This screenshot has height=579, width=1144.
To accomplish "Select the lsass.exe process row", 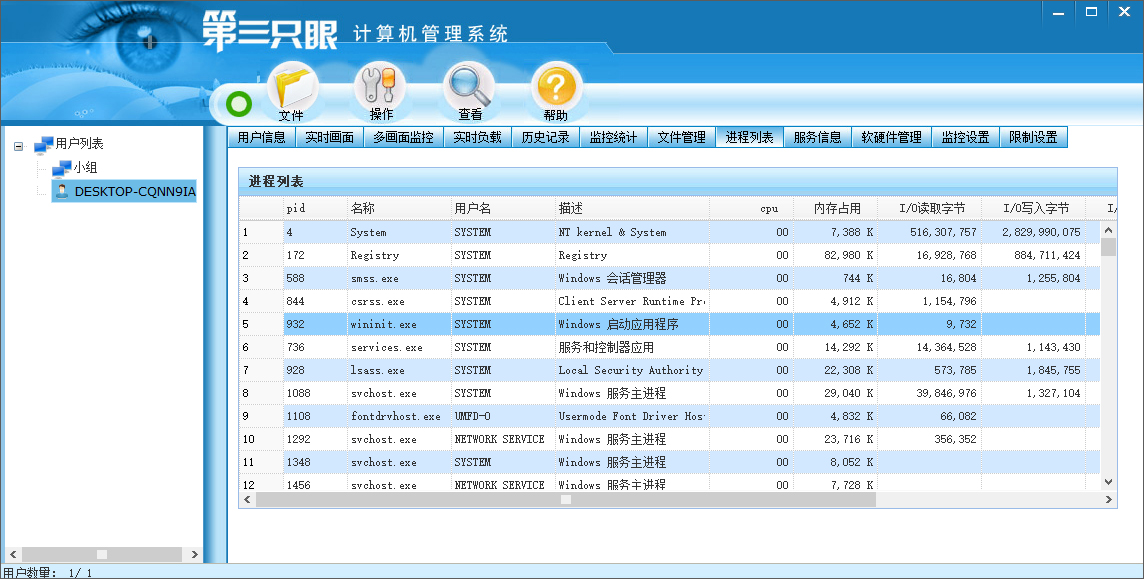I will point(669,370).
